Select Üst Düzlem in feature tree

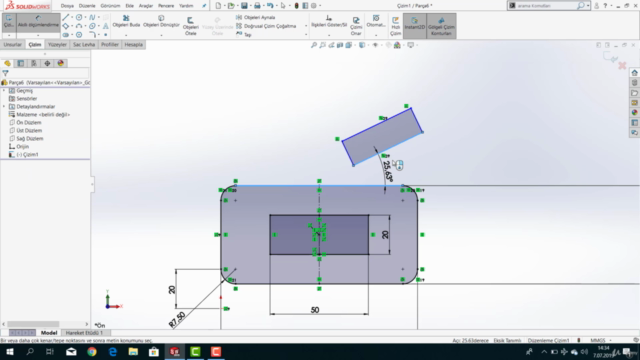click(x=29, y=131)
